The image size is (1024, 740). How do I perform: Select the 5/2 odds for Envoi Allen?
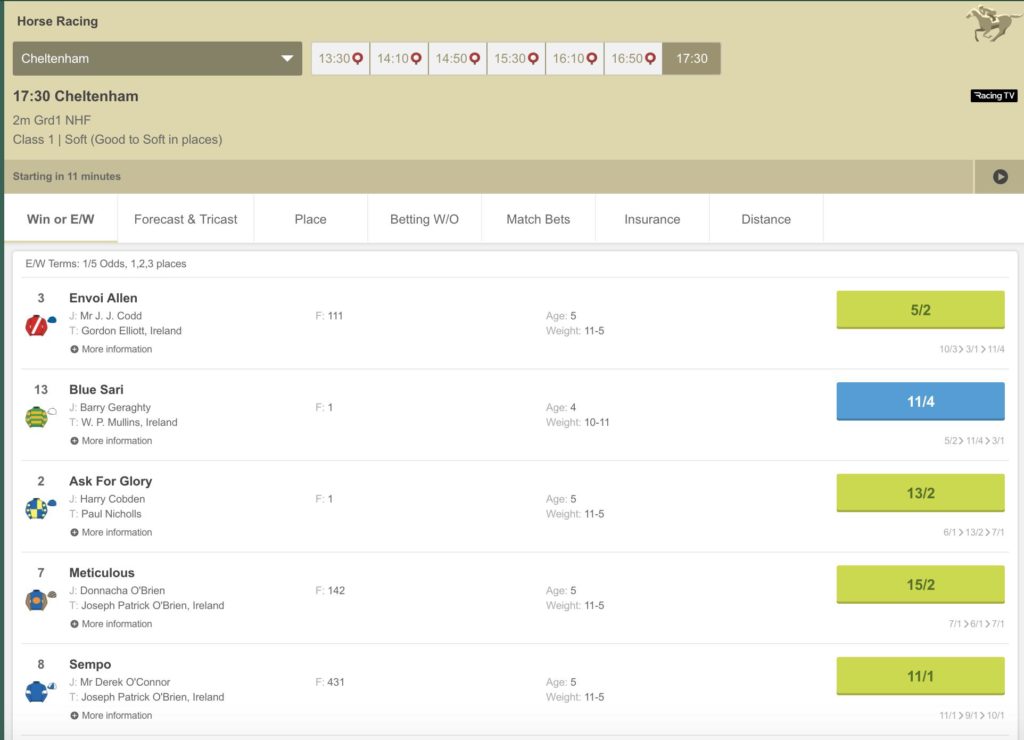pyautogui.click(x=919, y=310)
